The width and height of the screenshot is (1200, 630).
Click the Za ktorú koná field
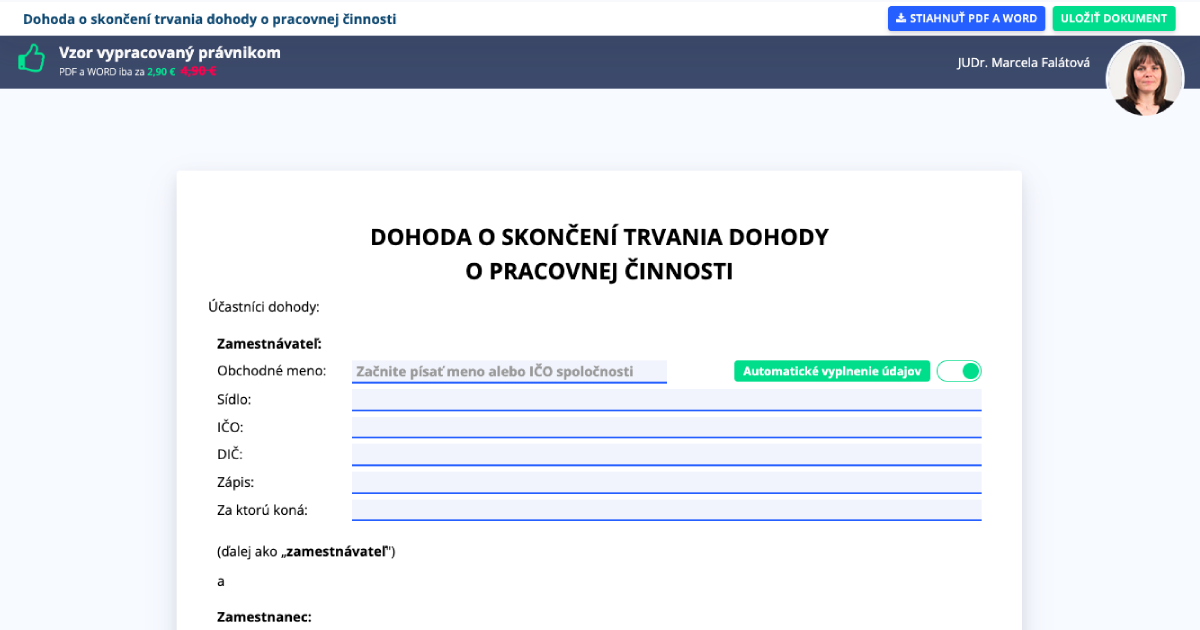point(666,509)
